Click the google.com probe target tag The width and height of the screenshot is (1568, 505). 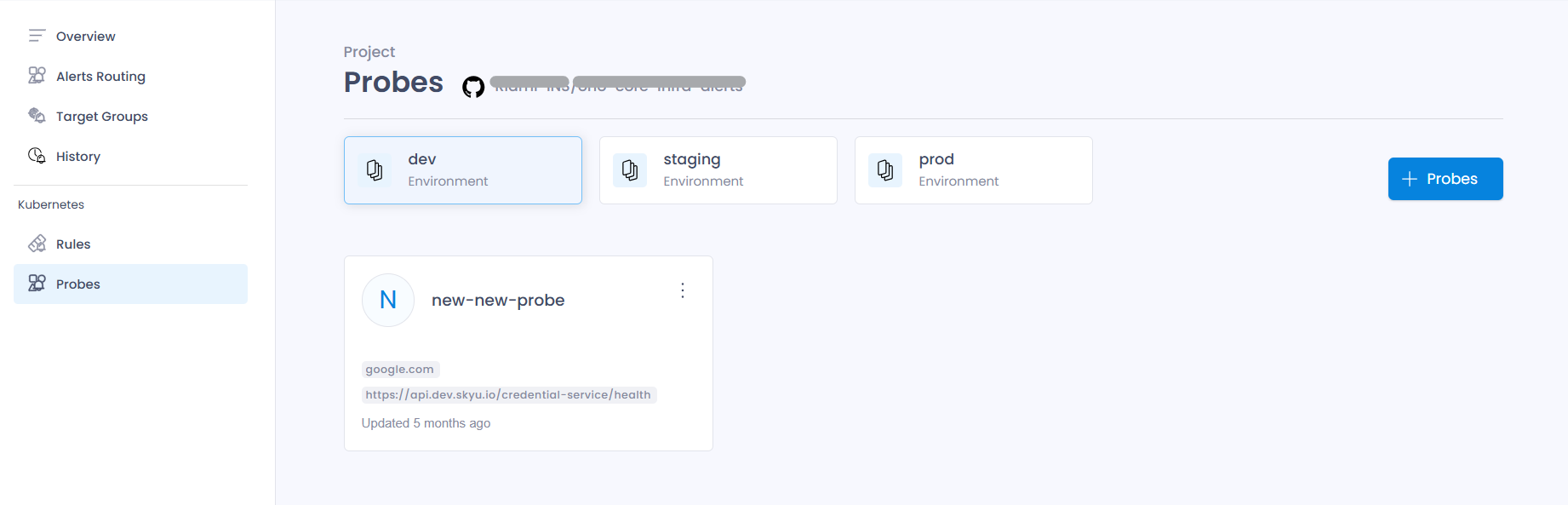point(400,370)
